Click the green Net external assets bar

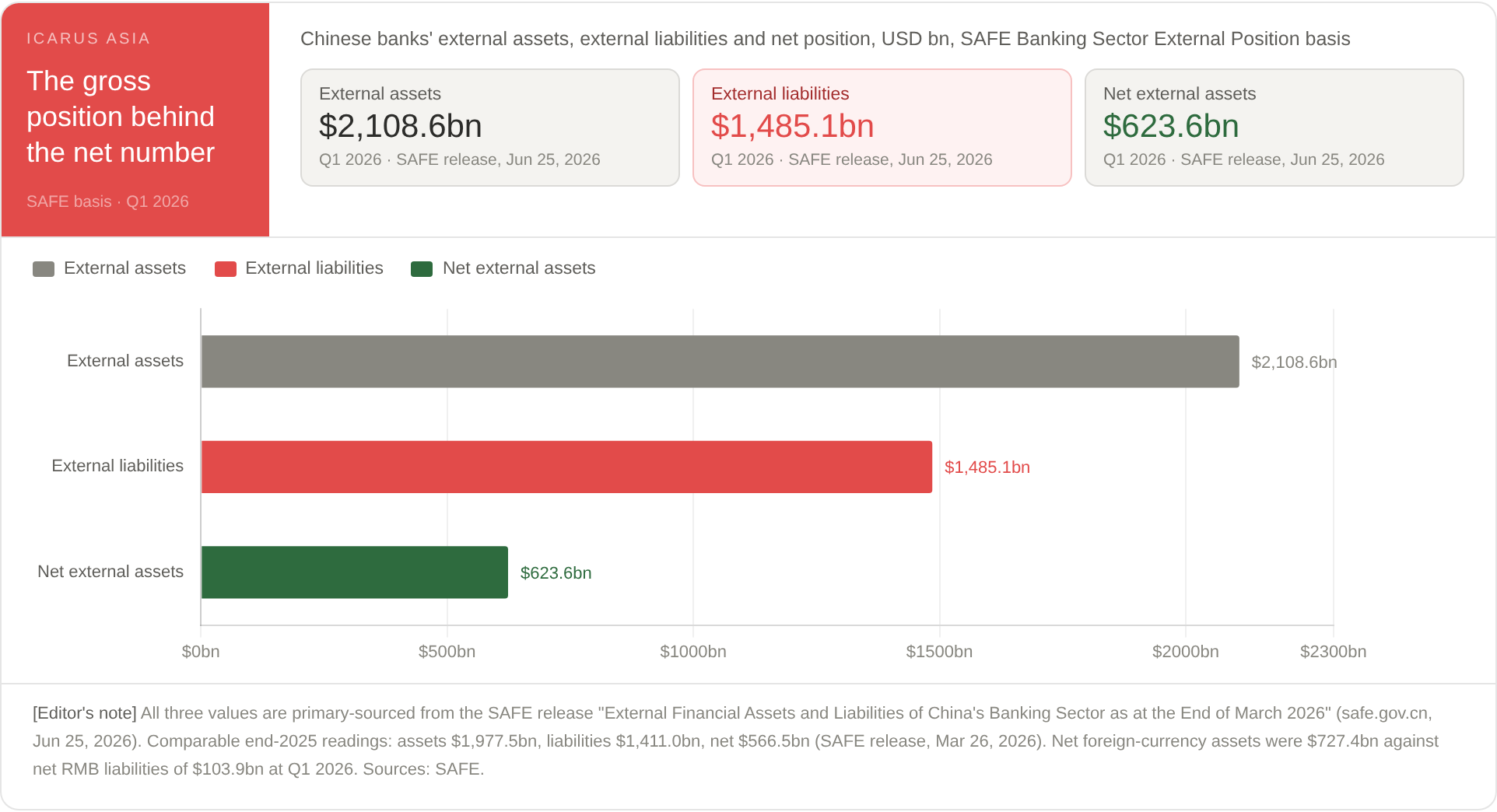[355, 572]
